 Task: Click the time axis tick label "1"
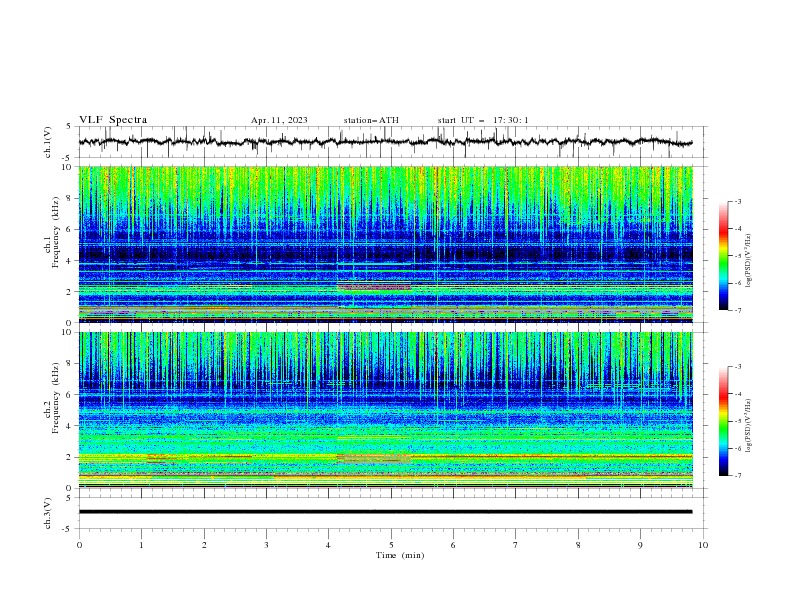pyautogui.click(x=141, y=545)
